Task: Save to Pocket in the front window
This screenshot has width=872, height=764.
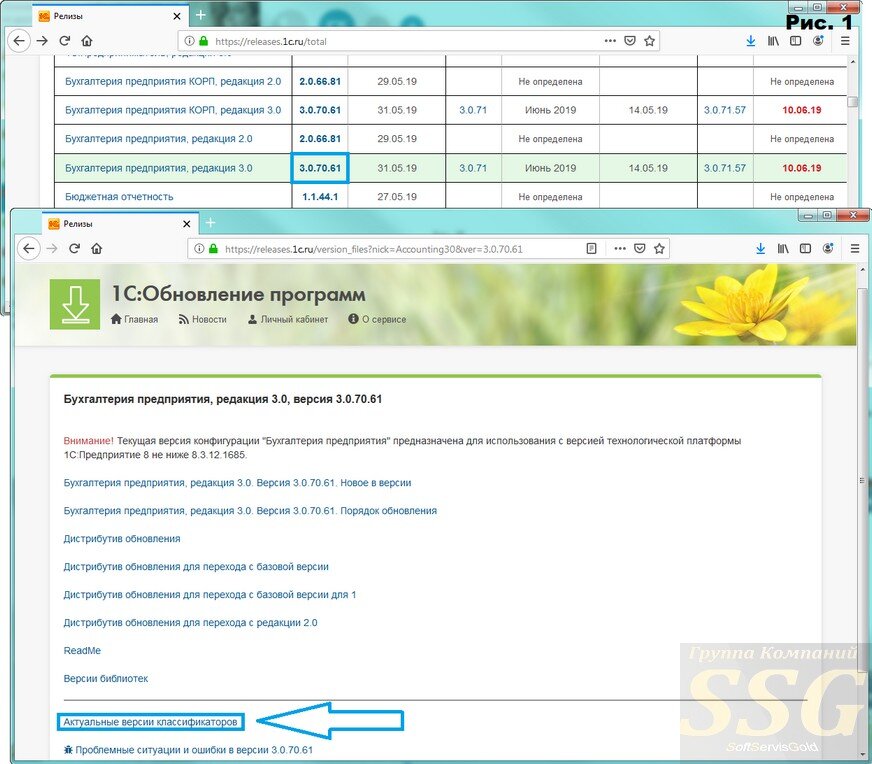Action: [x=640, y=249]
